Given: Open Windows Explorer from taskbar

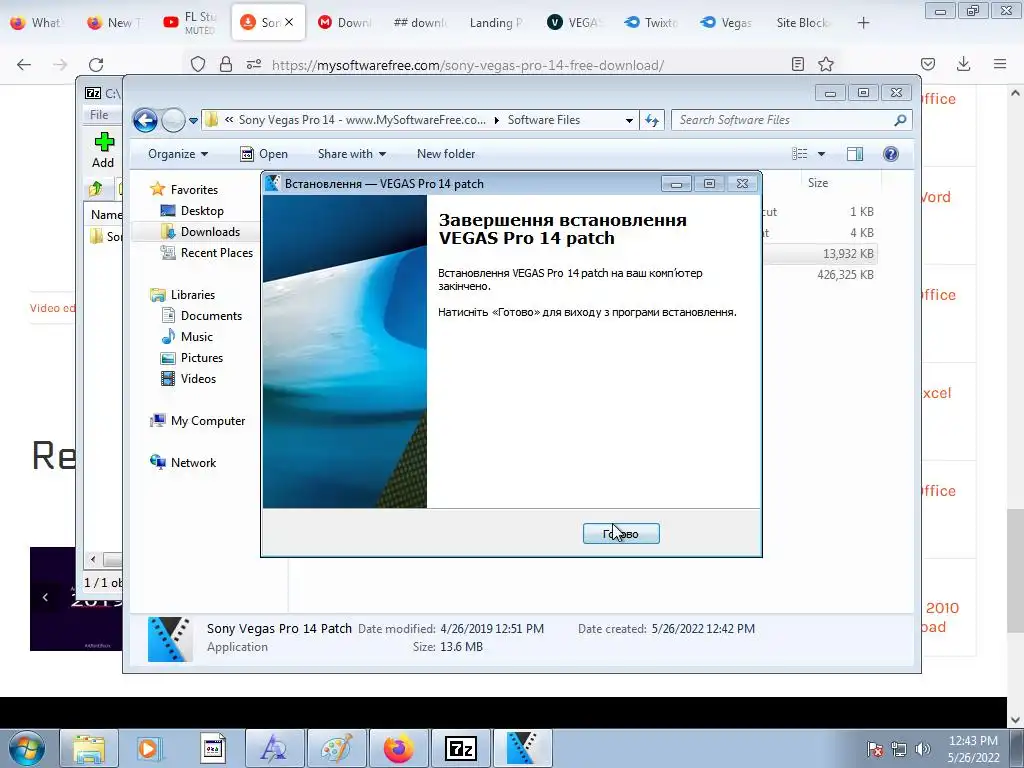Looking at the screenshot, I should (89, 748).
